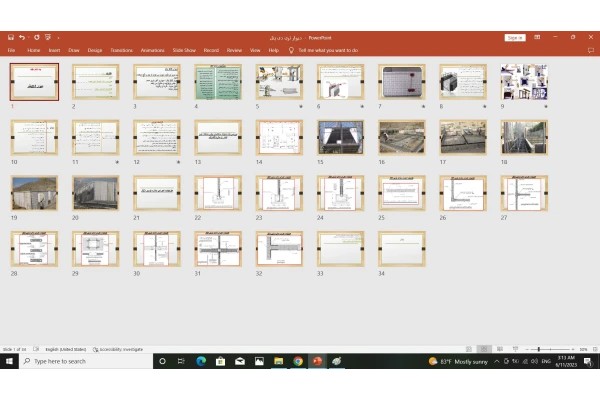600x400 pixels.
Task: Click the Sign in button
Action: (515, 38)
